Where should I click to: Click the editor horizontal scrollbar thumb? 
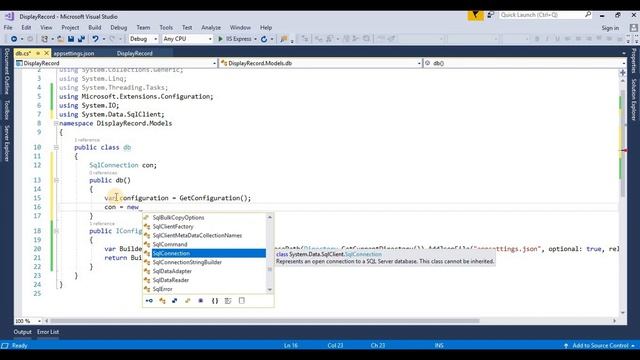coord(265,321)
